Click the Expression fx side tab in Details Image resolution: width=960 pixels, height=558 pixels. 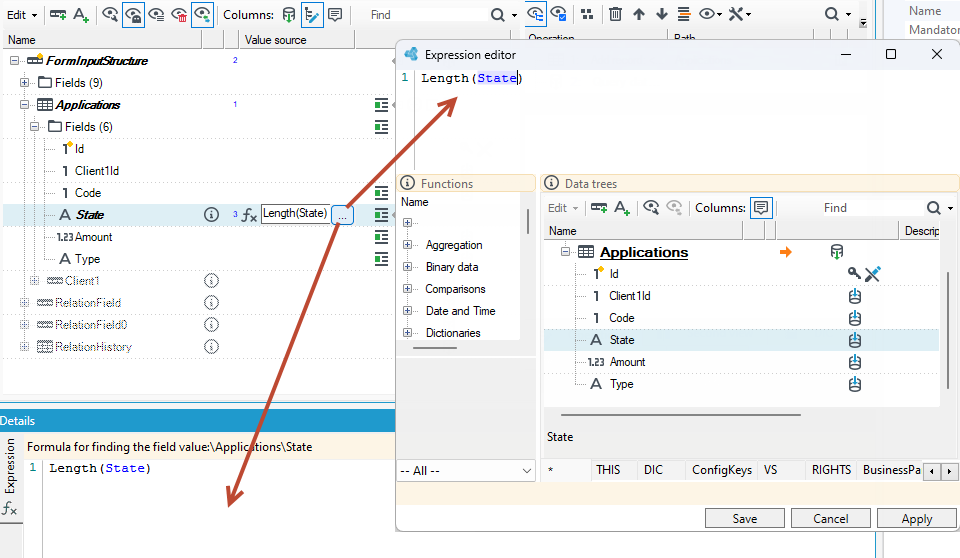[10, 479]
